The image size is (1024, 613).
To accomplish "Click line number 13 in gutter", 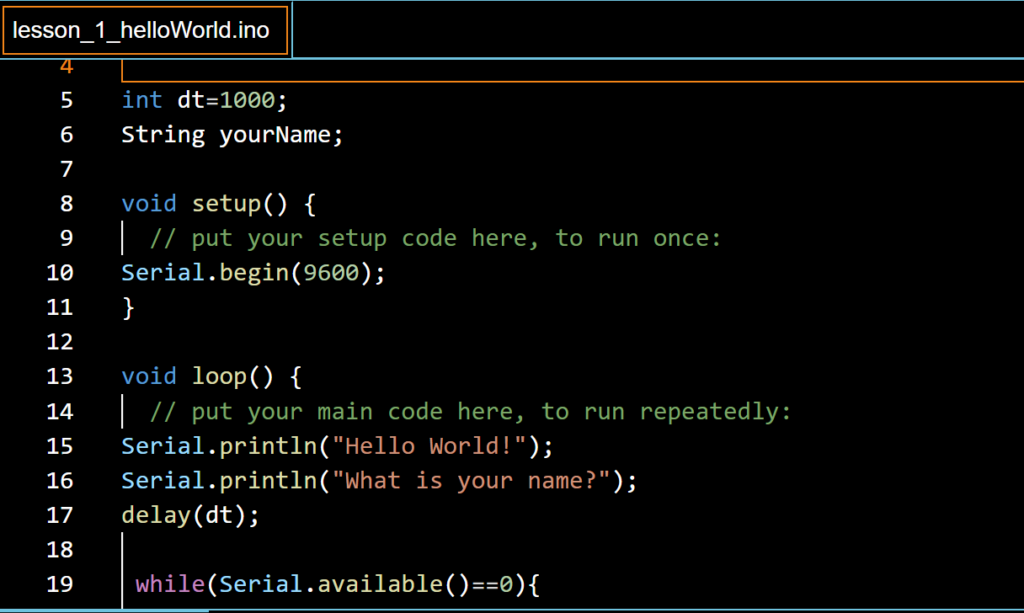I will pyautogui.click(x=60, y=377).
